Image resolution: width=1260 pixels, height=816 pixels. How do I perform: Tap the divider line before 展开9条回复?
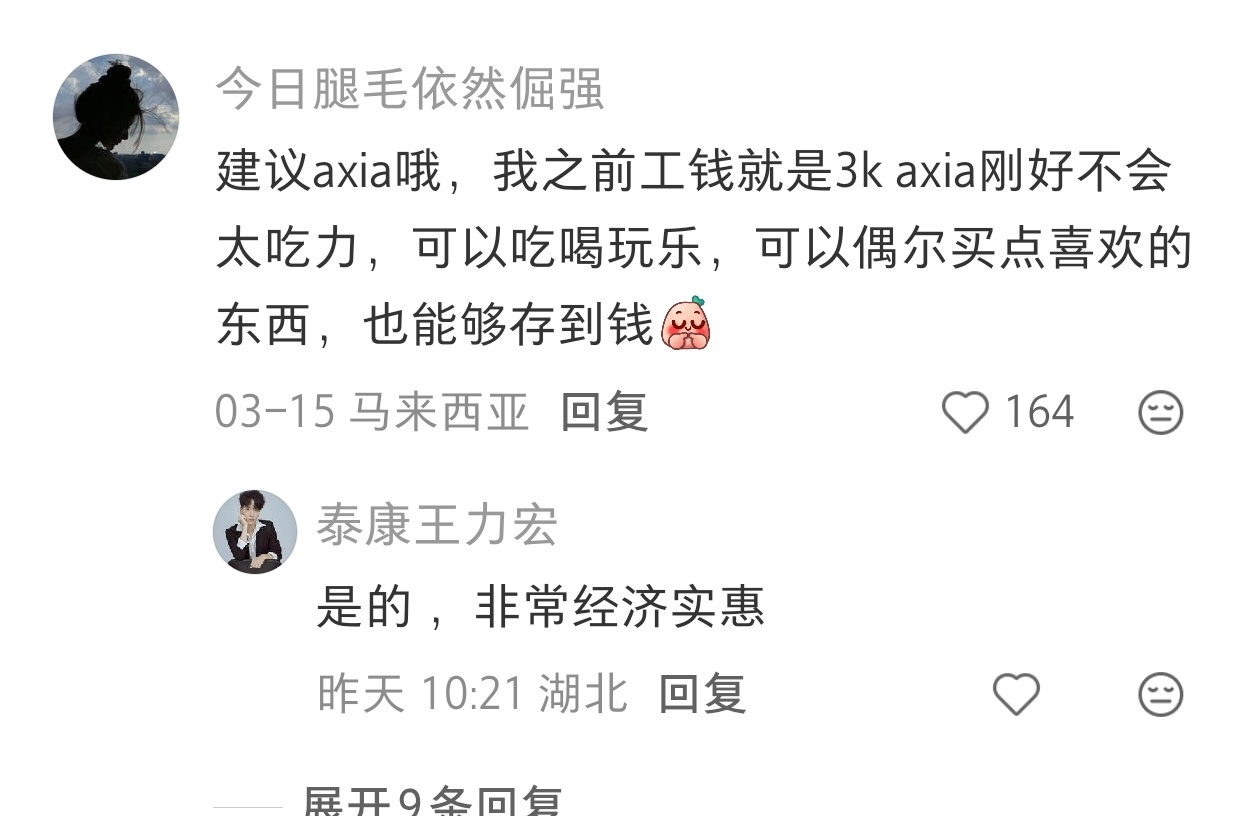pos(248,806)
